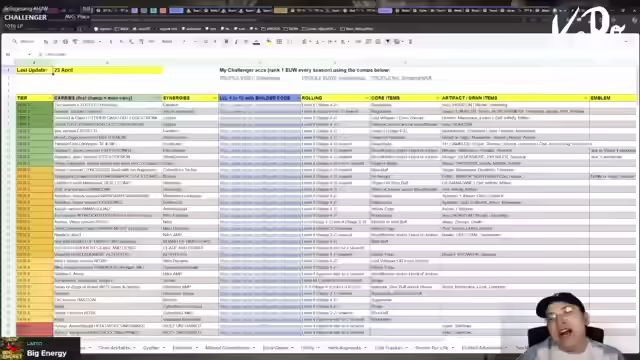Select the 'My Challenger accs' text line
The height and width of the screenshot is (360, 640).
coord(304,70)
